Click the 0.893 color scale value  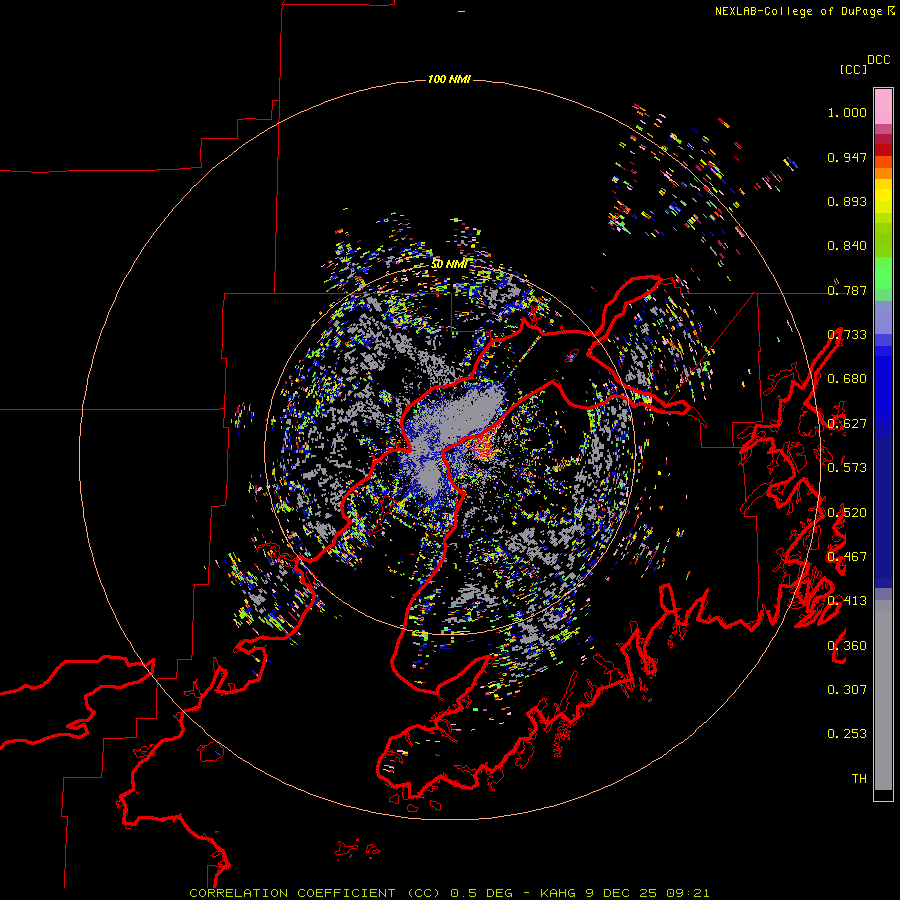pos(847,201)
